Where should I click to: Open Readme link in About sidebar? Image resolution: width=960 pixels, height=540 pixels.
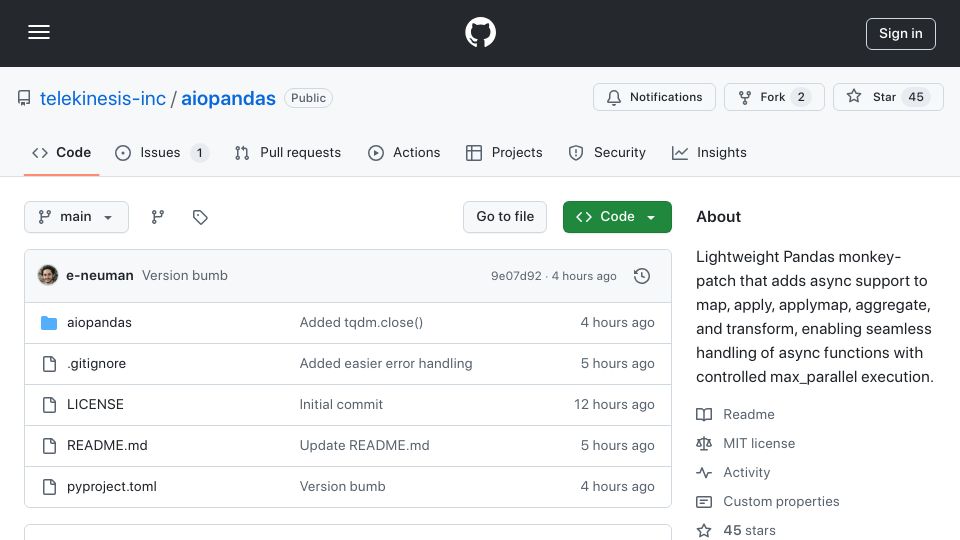[749, 414]
